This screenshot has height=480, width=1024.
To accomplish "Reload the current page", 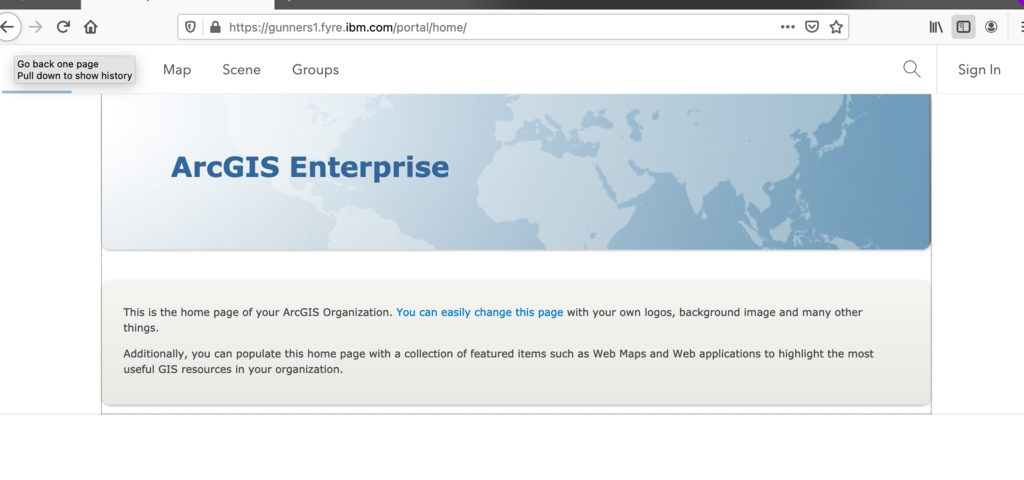I will (63, 27).
